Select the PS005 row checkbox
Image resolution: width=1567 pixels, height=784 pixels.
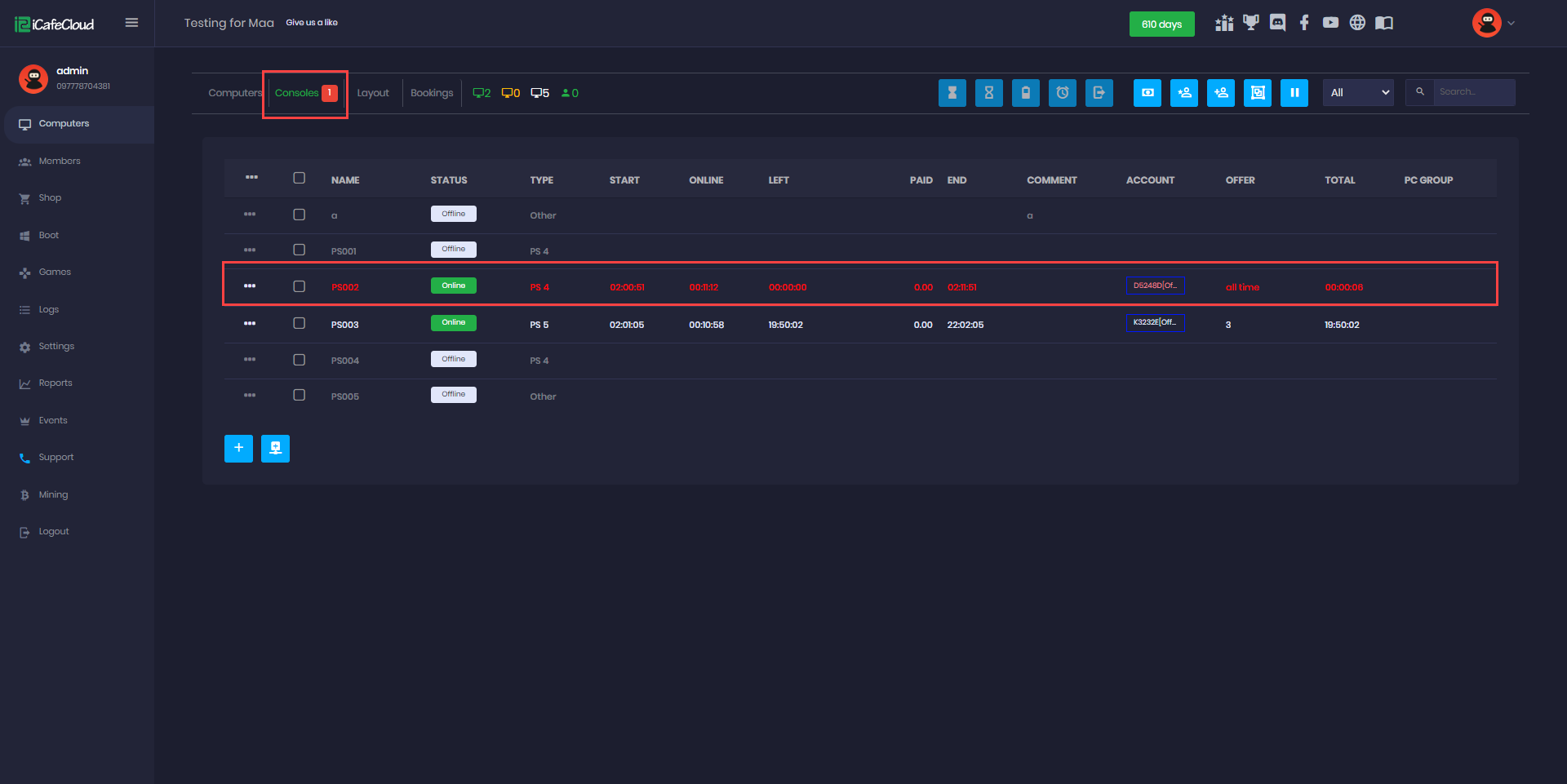tap(300, 396)
